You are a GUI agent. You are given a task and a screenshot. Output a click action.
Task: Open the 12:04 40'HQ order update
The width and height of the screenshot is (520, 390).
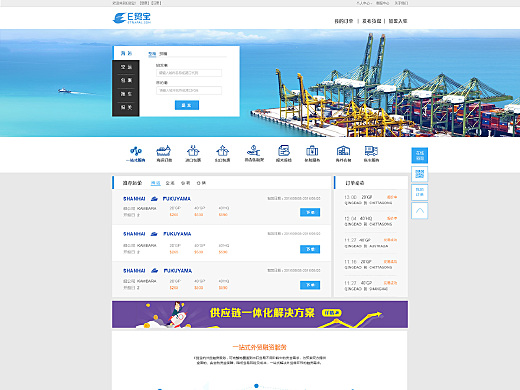[370, 221]
